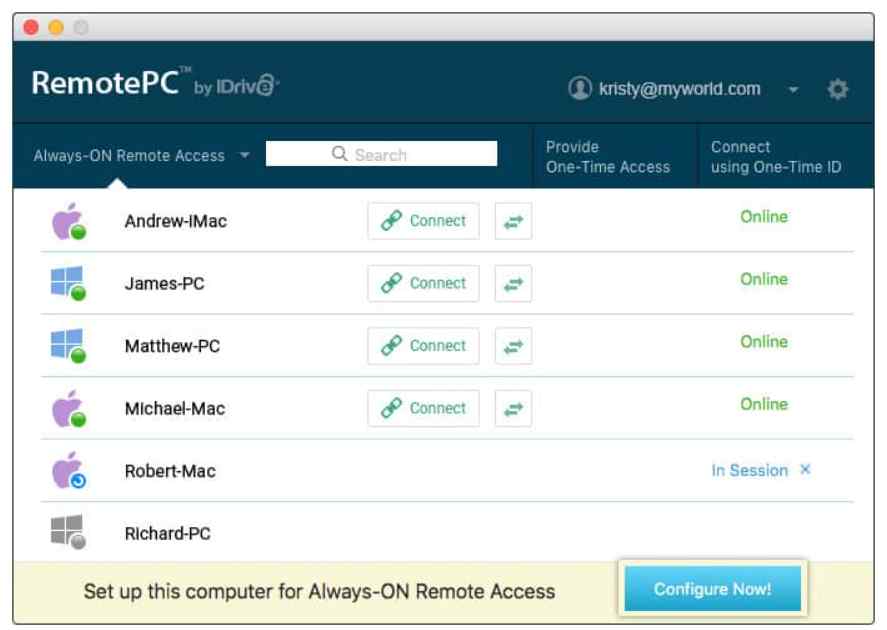Select the Always-ON Remote Access tab

click(129, 156)
